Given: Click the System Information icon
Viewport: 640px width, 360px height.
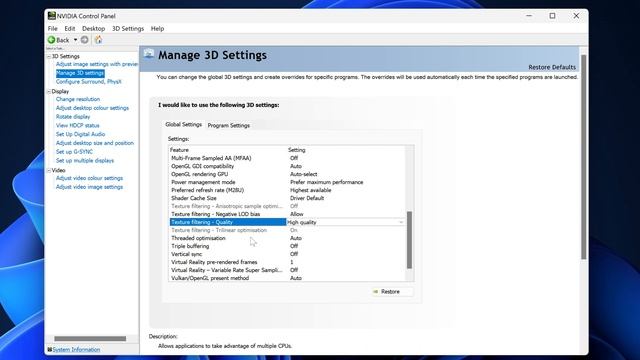Looking at the screenshot, I should tap(50, 349).
